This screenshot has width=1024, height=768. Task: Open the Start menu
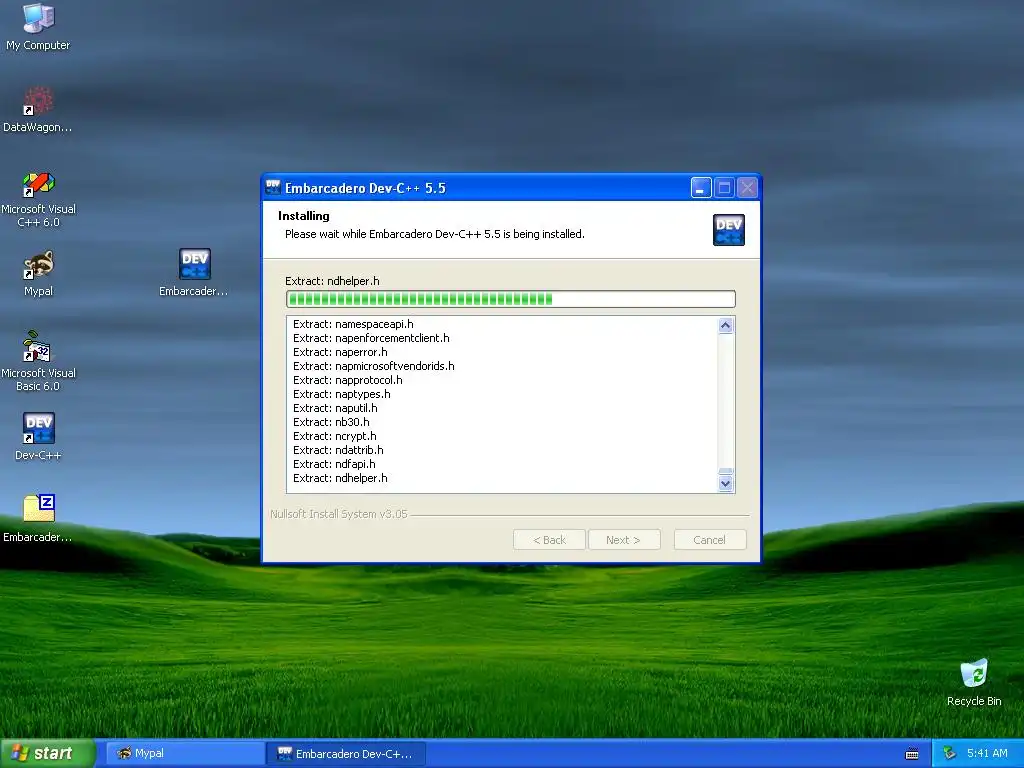[x=47, y=753]
